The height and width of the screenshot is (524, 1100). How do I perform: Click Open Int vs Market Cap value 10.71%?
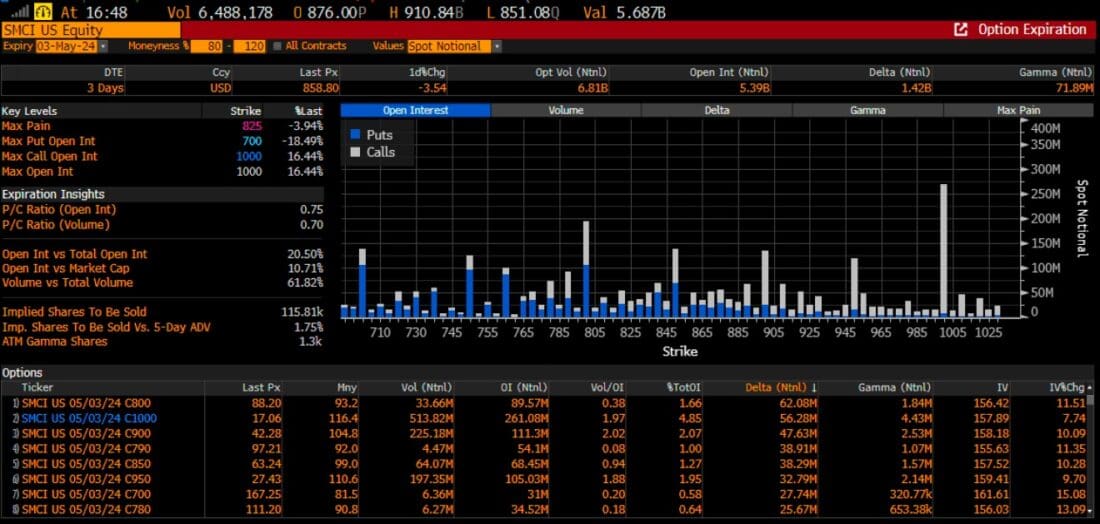pyautogui.click(x=305, y=269)
